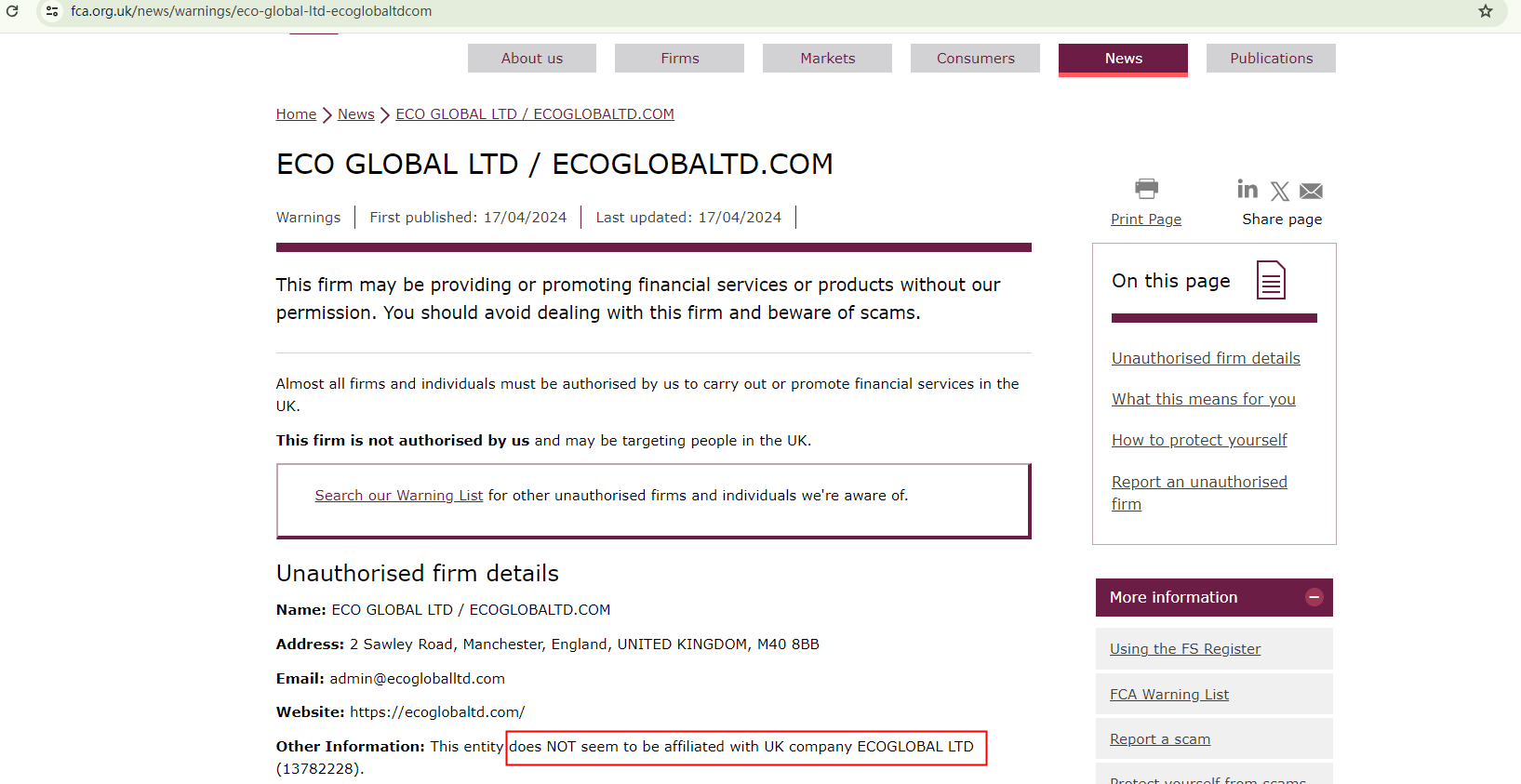Click the Report a scam link
This screenshot has width=1521, height=784.
click(1160, 739)
